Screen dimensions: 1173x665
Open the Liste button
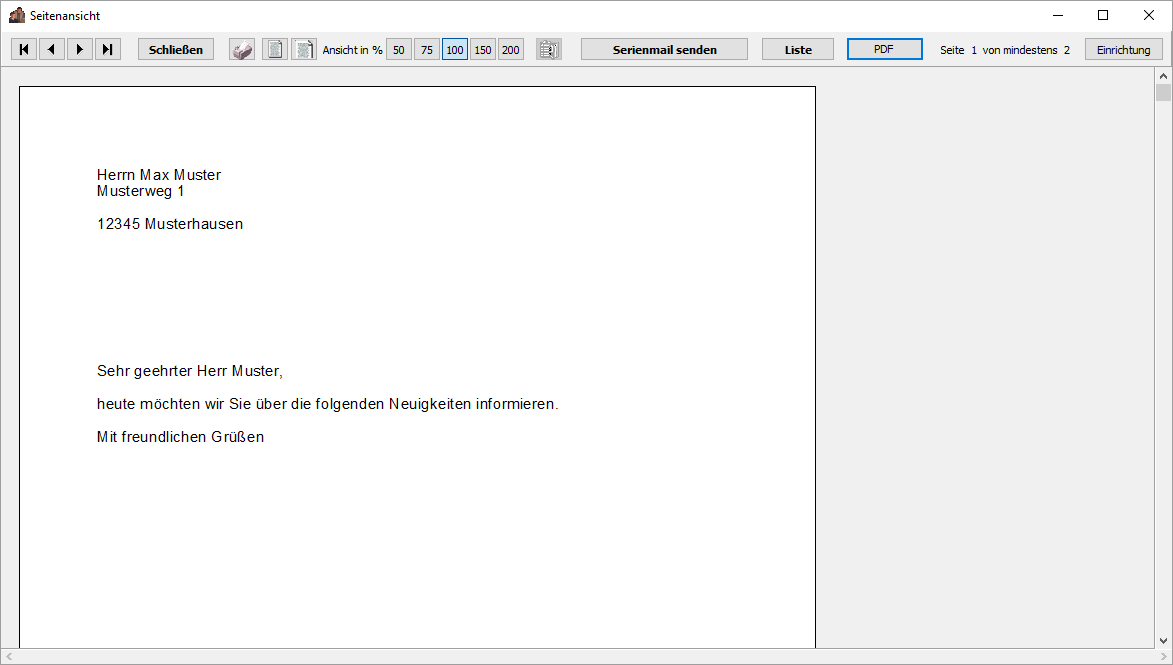click(x=798, y=49)
